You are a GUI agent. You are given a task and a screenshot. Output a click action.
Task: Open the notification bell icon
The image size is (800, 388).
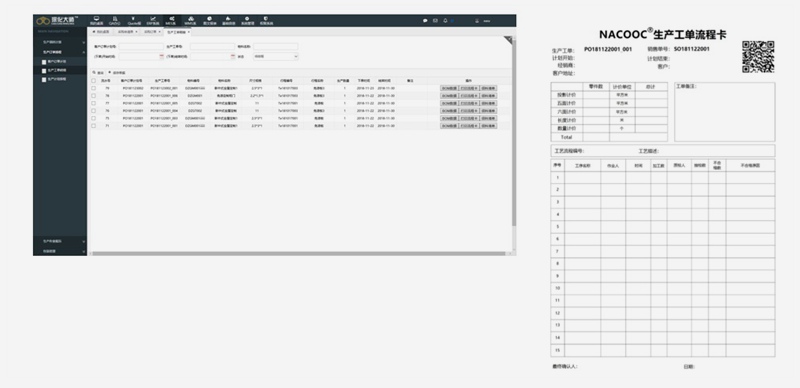point(445,21)
